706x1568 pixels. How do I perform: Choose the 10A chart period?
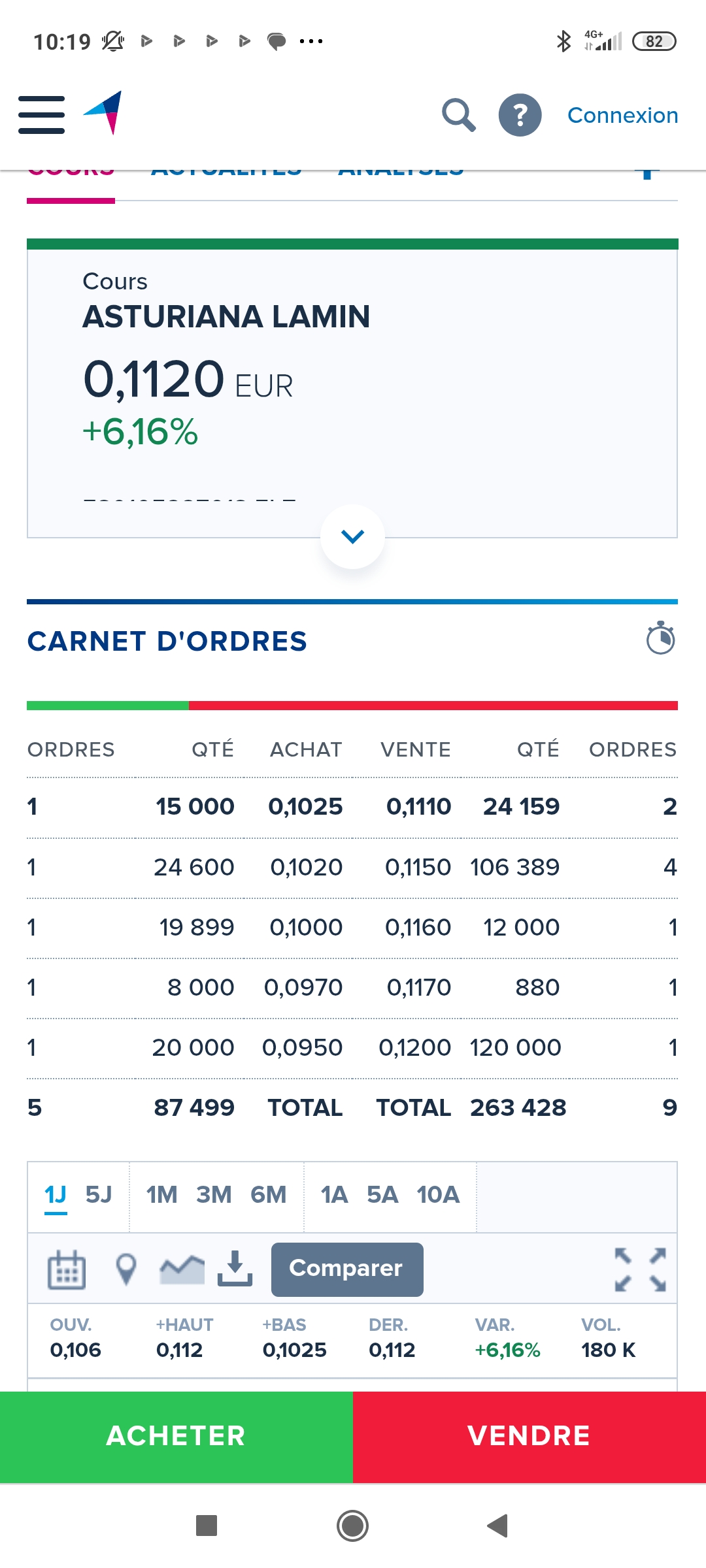[x=438, y=1195]
